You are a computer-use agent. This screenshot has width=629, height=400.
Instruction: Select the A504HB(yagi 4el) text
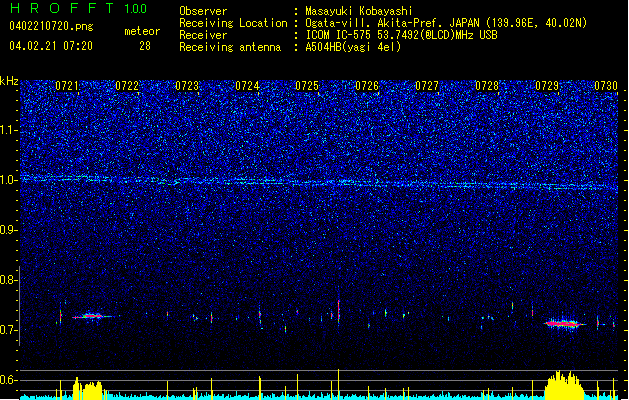(x=353, y=47)
